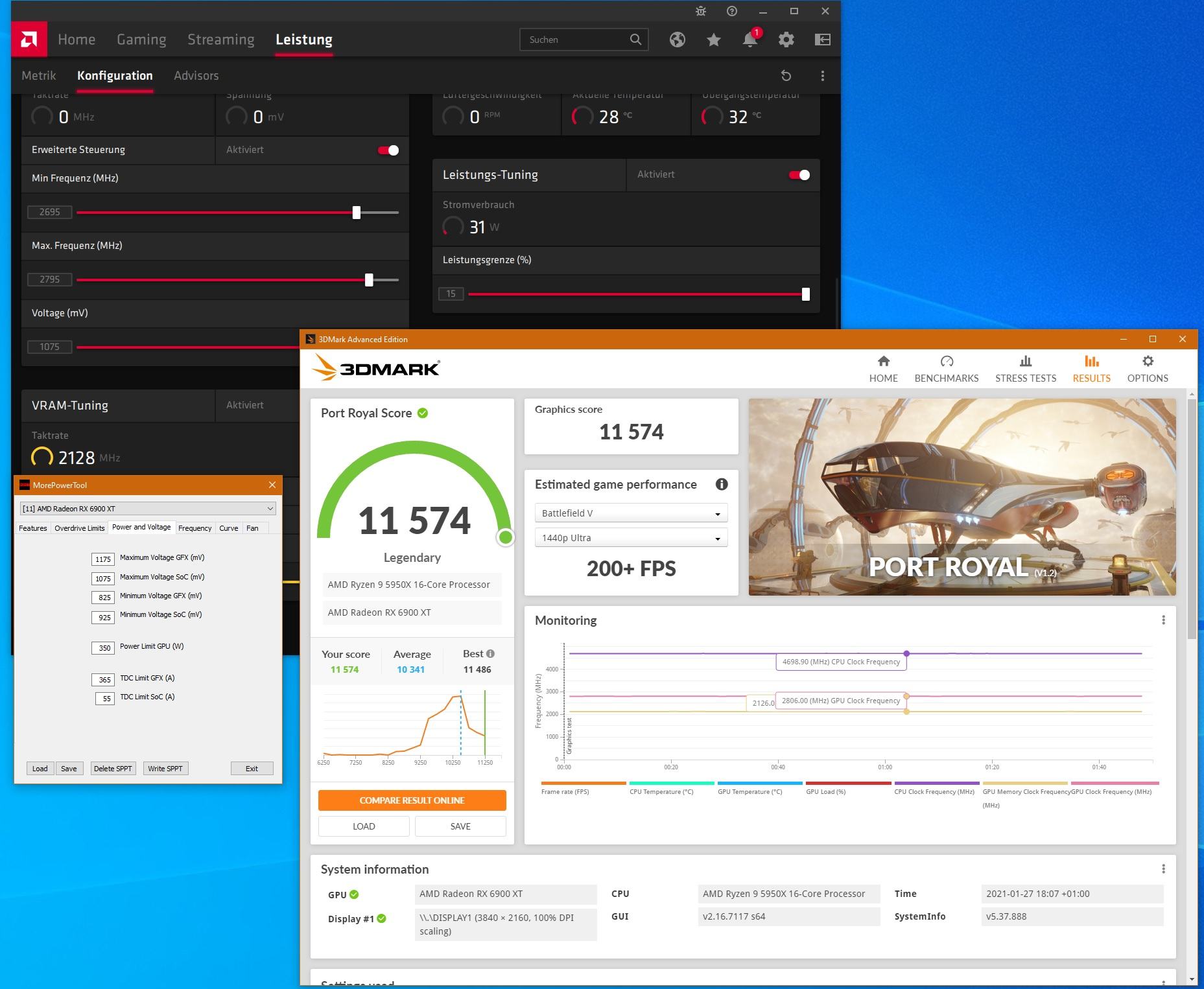Switch to Leistung tab

(x=304, y=40)
